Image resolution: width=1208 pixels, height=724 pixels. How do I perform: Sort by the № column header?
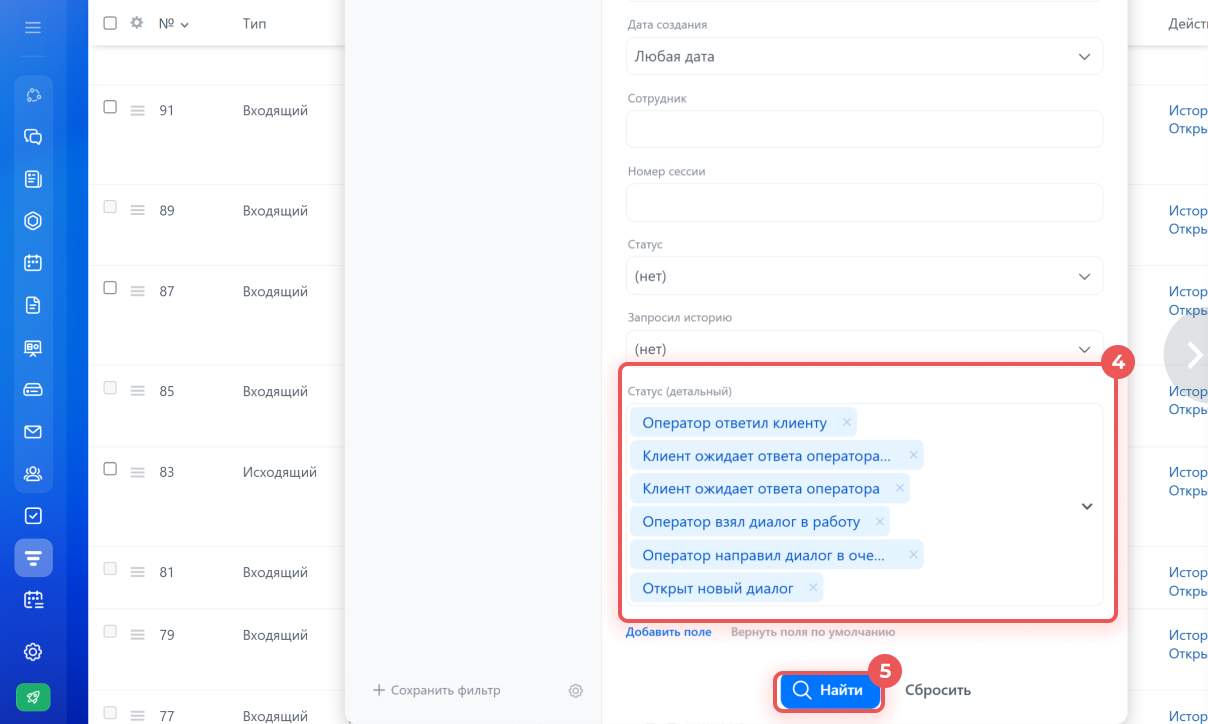[173, 23]
